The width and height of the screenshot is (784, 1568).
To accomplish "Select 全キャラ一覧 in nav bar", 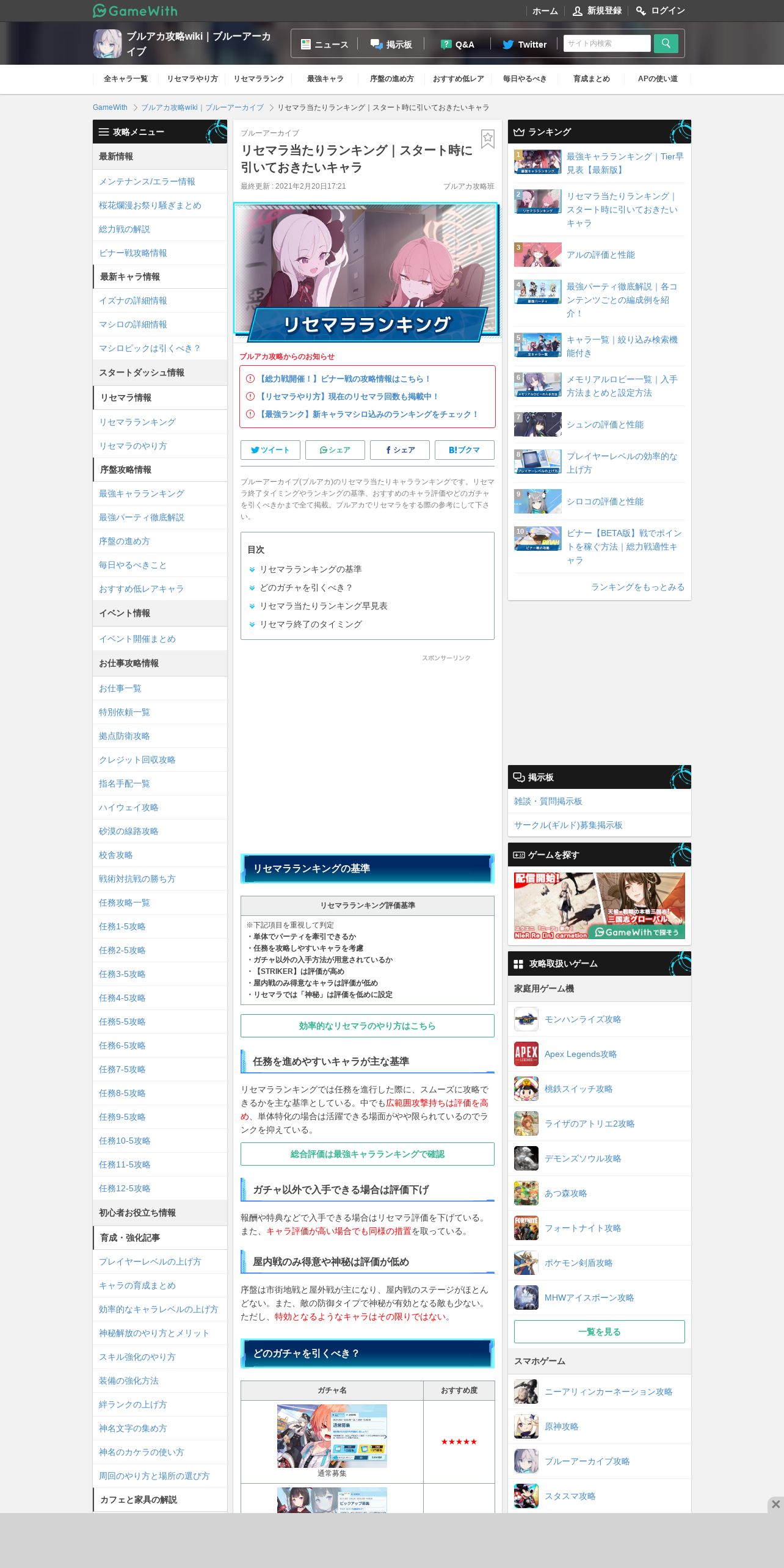I will tap(126, 79).
